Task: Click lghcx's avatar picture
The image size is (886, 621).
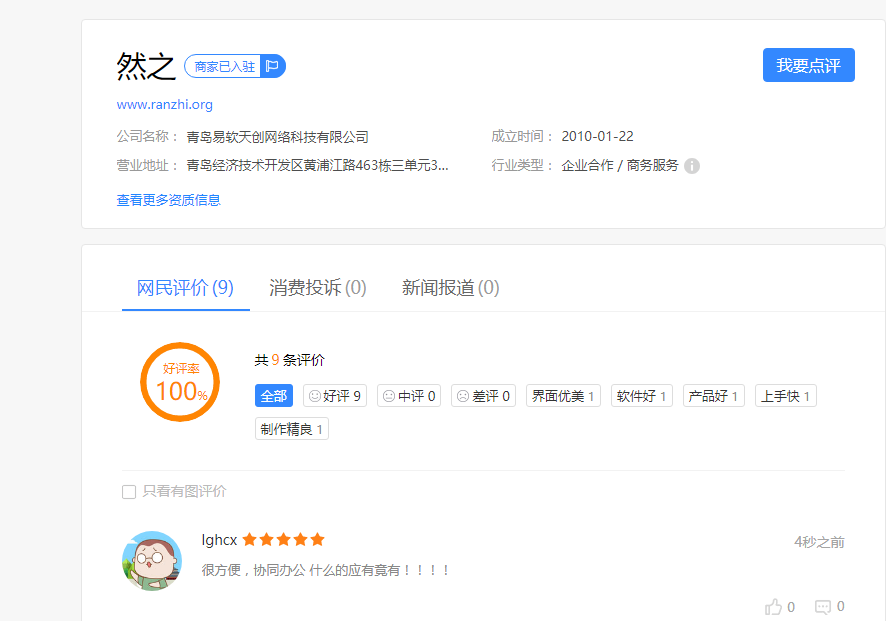Action: (152, 561)
